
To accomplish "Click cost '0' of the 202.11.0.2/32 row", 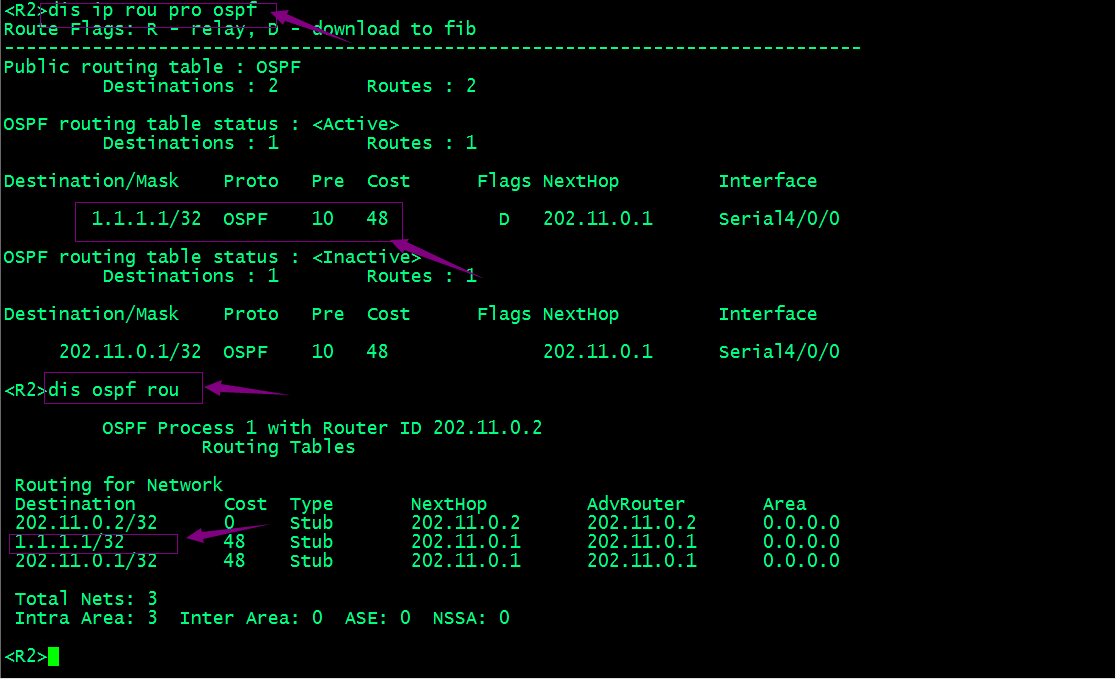I will pos(229,523).
